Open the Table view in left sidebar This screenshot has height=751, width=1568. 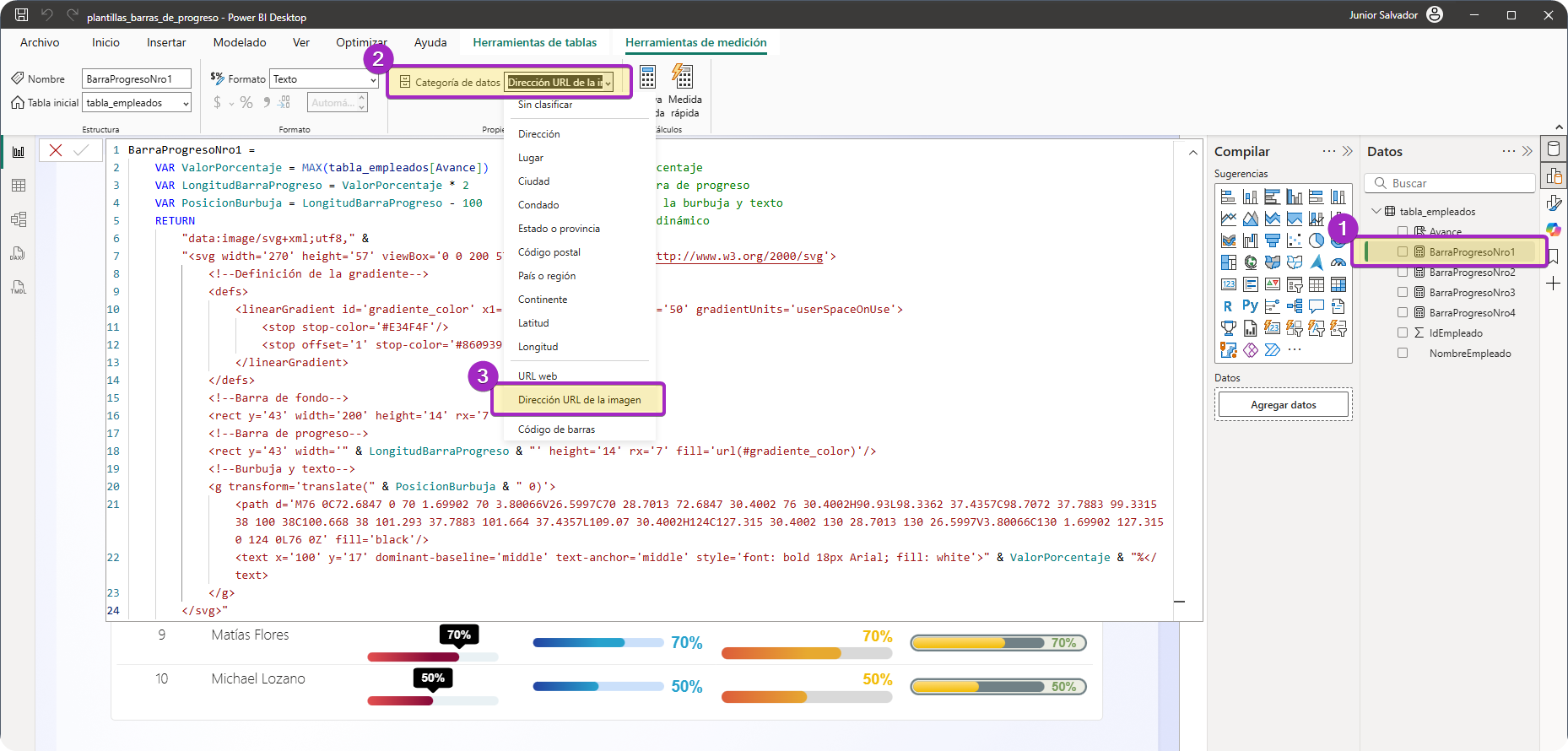pos(19,186)
